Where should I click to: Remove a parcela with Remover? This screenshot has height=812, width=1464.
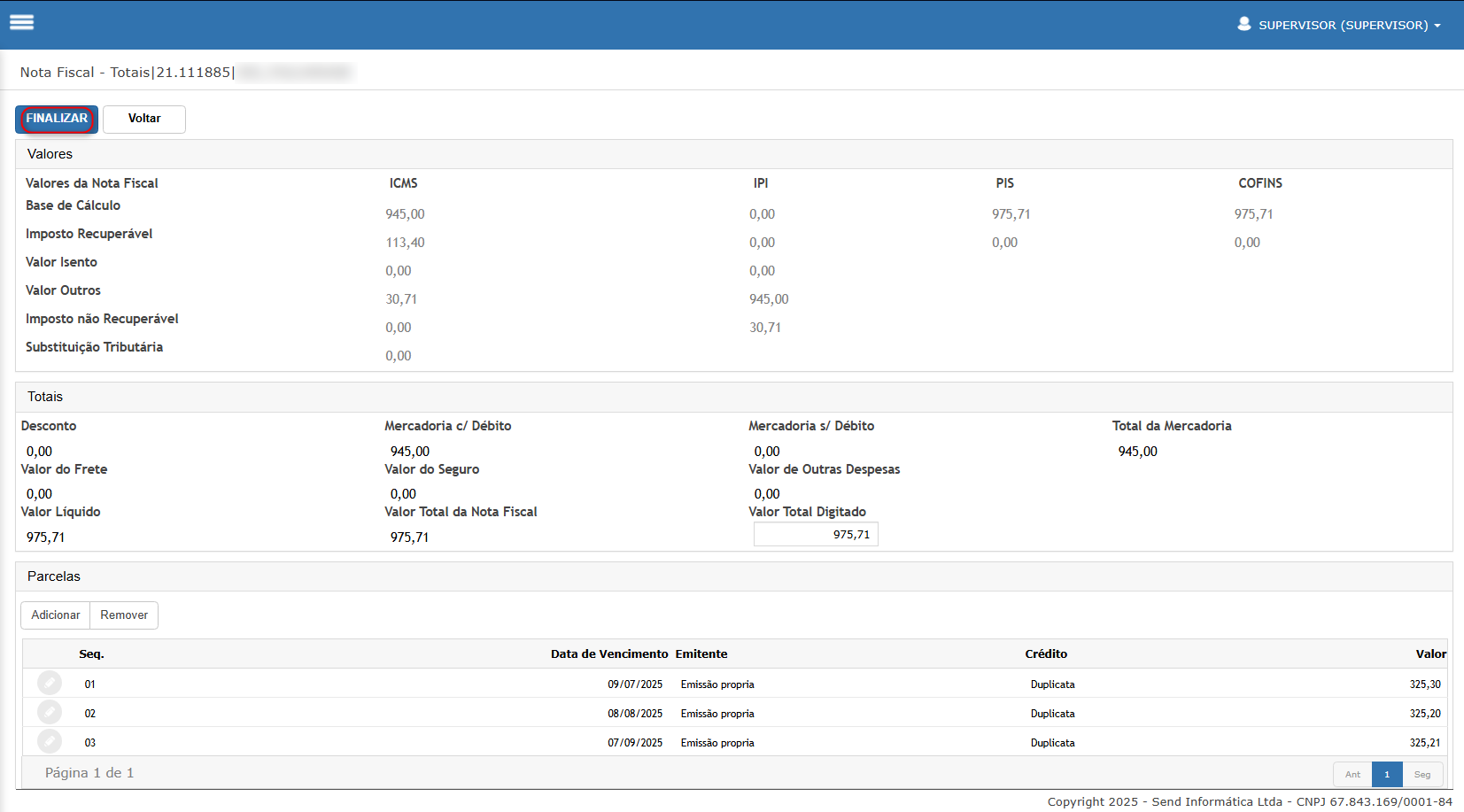click(124, 615)
